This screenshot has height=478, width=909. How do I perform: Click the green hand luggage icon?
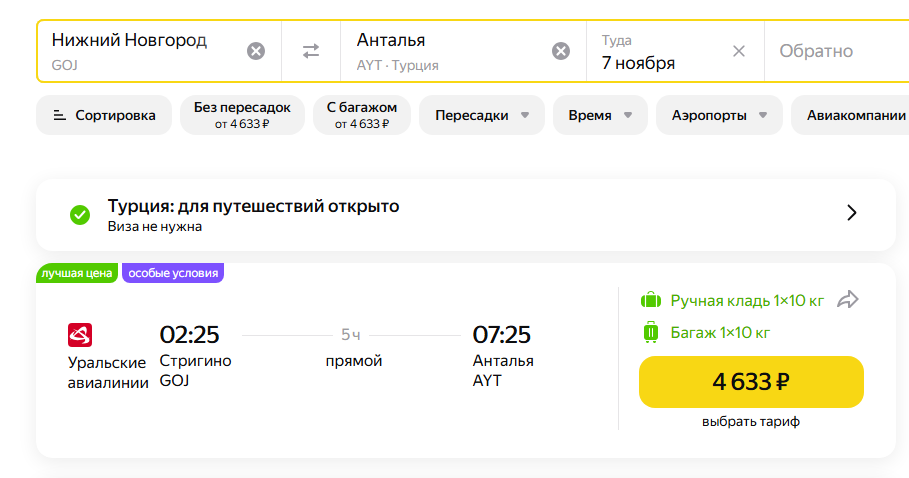(651, 300)
